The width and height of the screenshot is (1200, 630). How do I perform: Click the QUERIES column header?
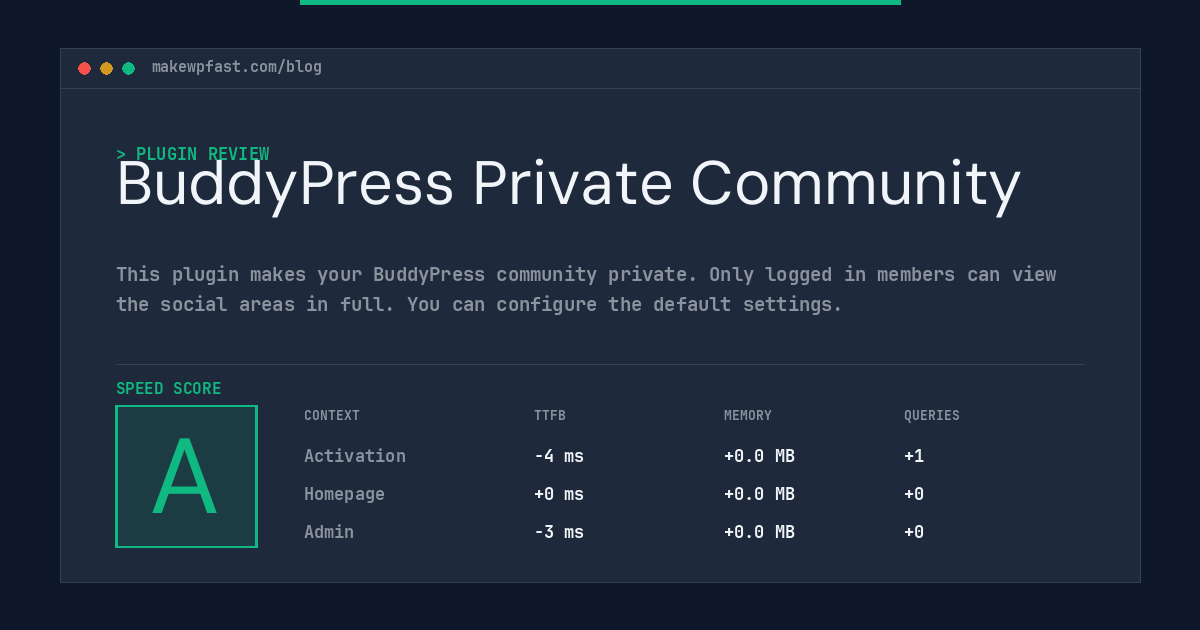(932, 416)
